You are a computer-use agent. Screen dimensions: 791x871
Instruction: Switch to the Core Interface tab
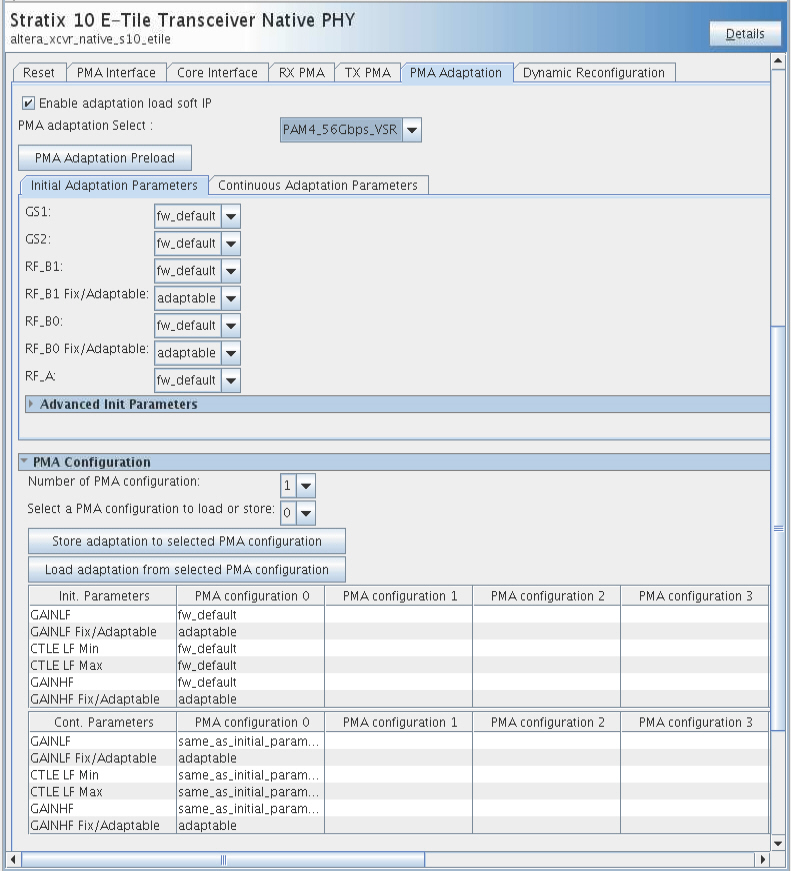click(217, 73)
